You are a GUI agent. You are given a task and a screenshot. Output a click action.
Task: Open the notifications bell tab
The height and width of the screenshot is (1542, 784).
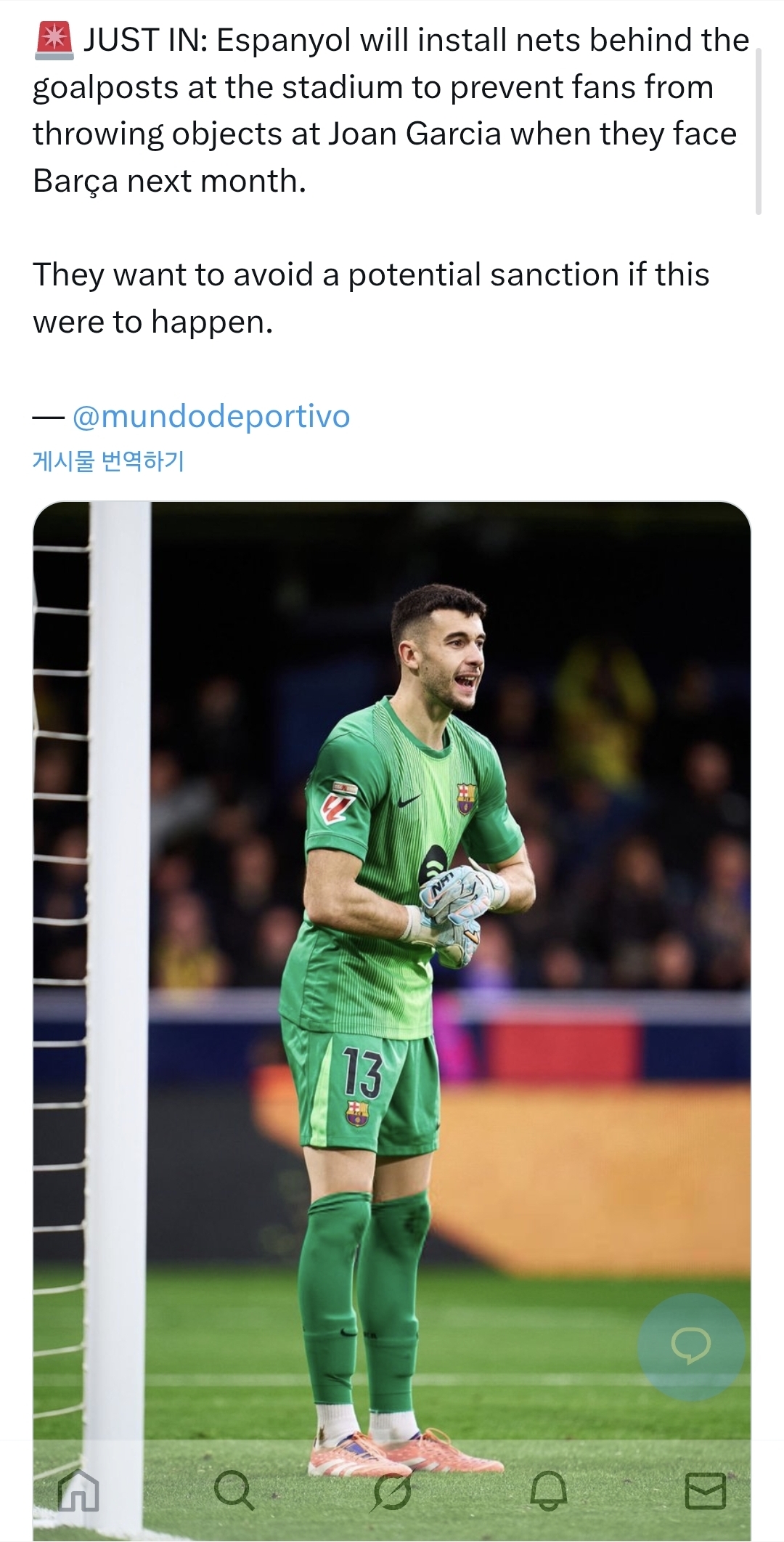point(548,1491)
